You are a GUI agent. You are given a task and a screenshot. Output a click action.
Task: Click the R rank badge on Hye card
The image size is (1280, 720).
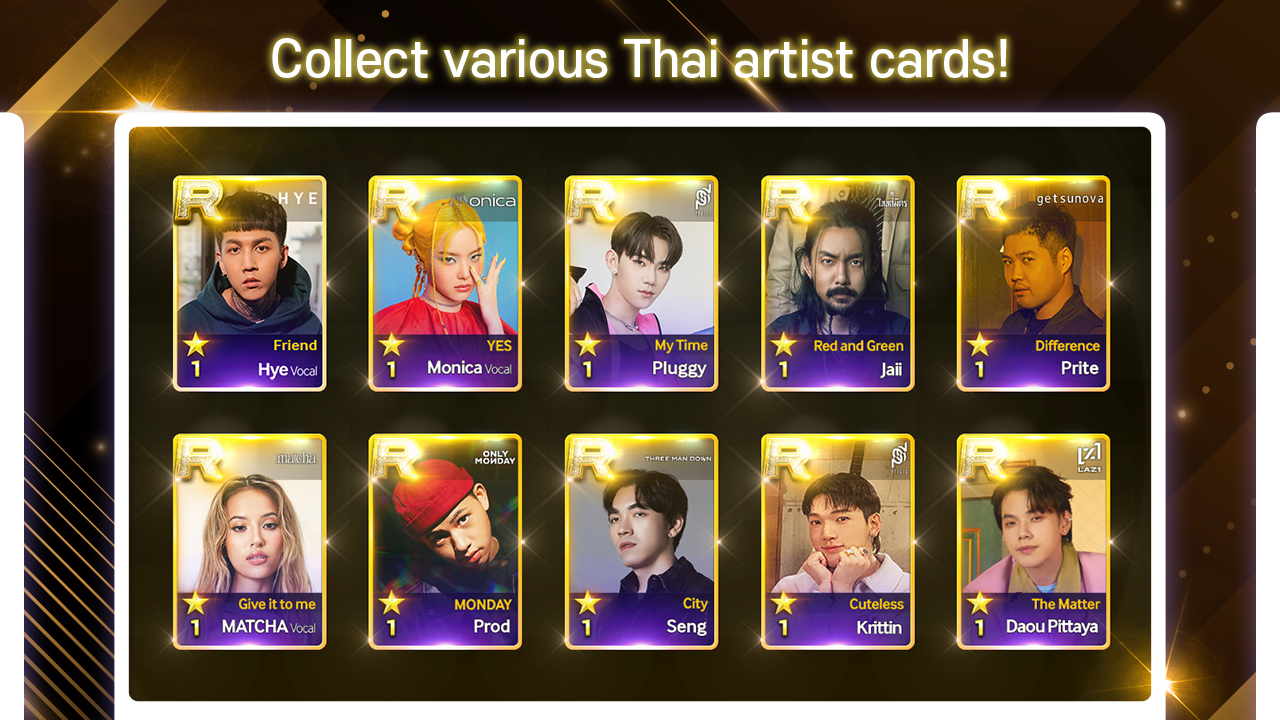coord(199,201)
